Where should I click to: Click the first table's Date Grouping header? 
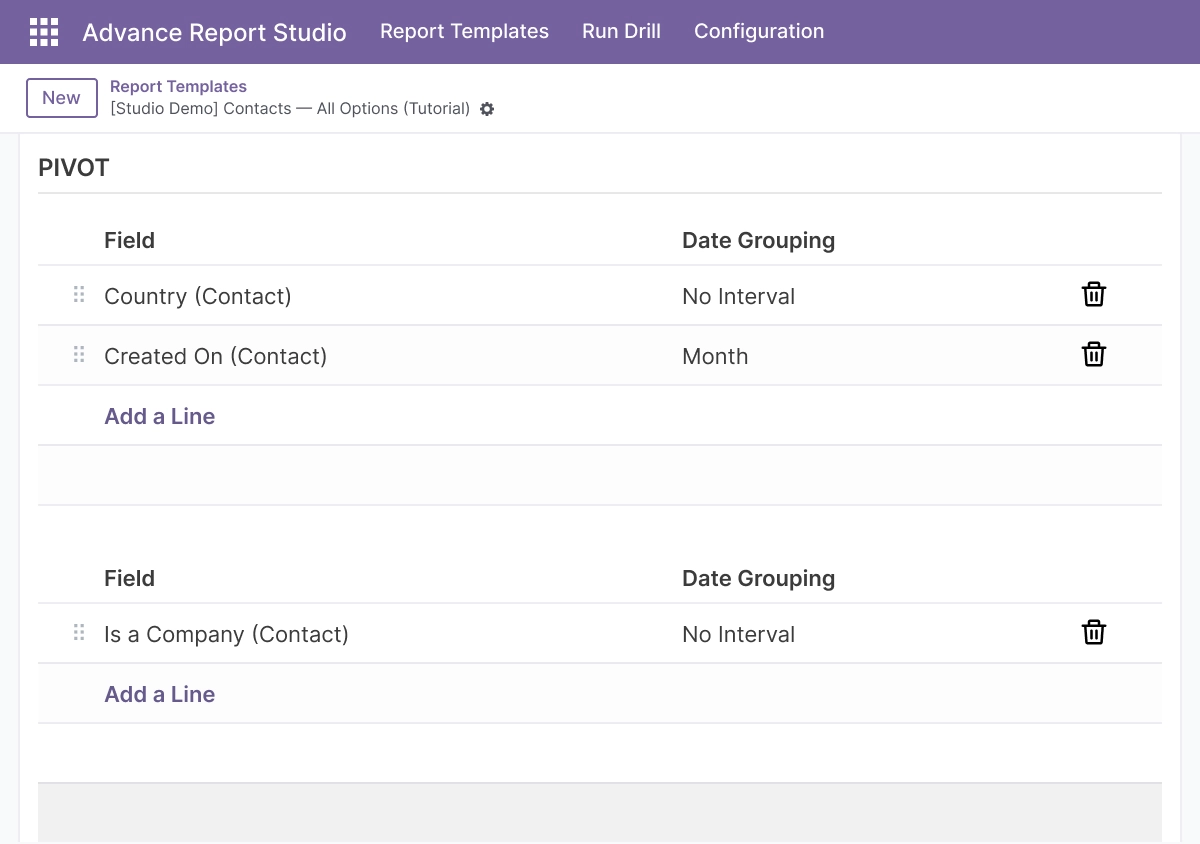758,240
